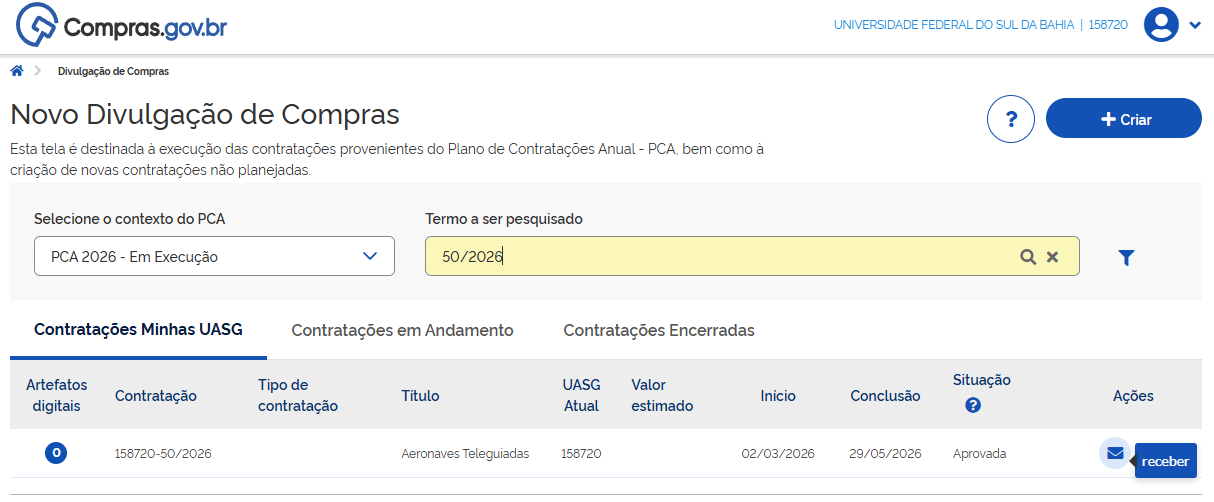This screenshot has width=1214, height=502.
Task: Click the home icon in breadcrumb
Action: click(17, 71)
